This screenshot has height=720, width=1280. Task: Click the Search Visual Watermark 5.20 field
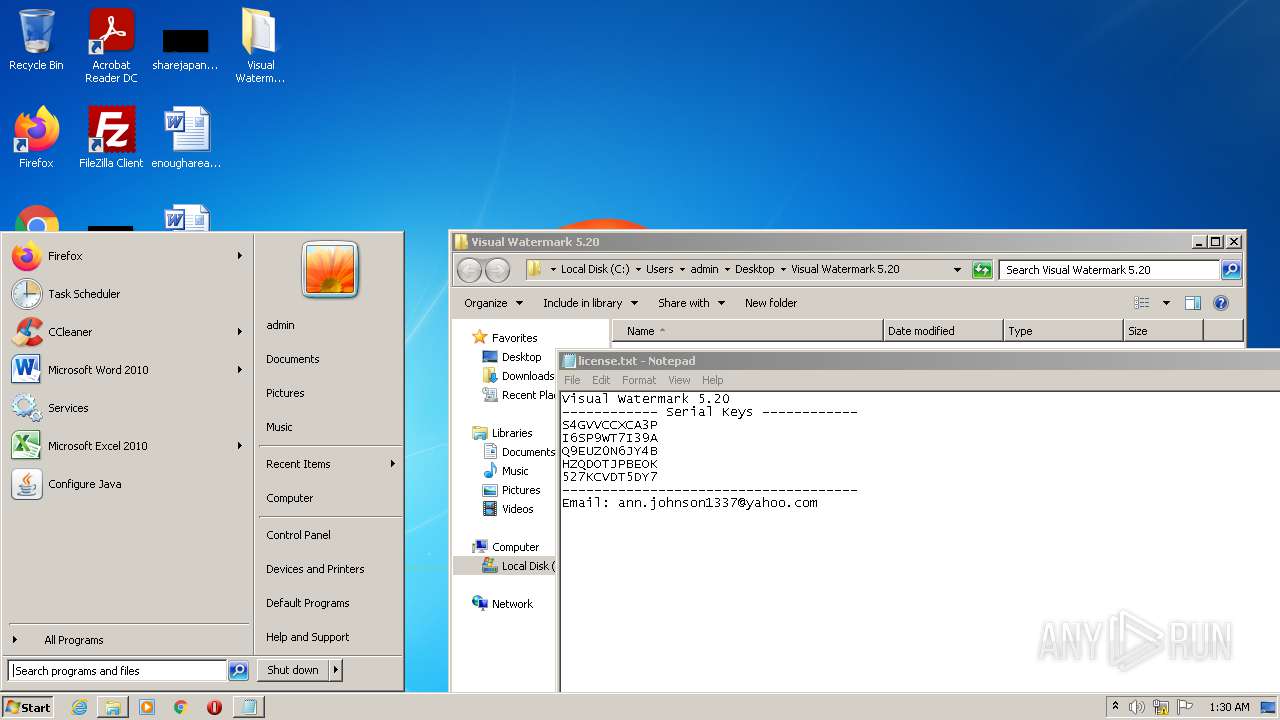[1110, 270]
